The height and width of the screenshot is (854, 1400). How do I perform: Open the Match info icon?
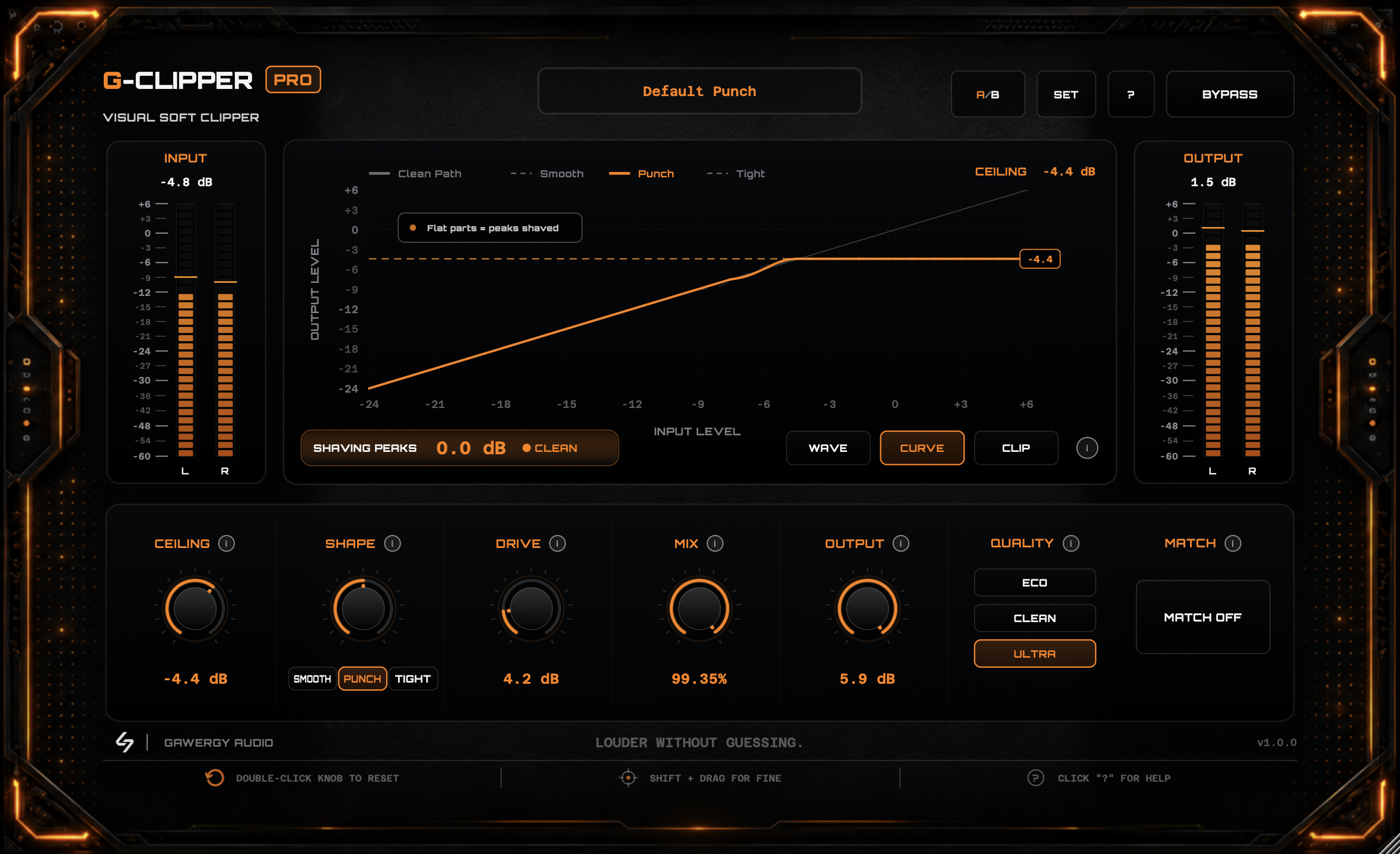pyautogui.click(x=1233, y=543)
